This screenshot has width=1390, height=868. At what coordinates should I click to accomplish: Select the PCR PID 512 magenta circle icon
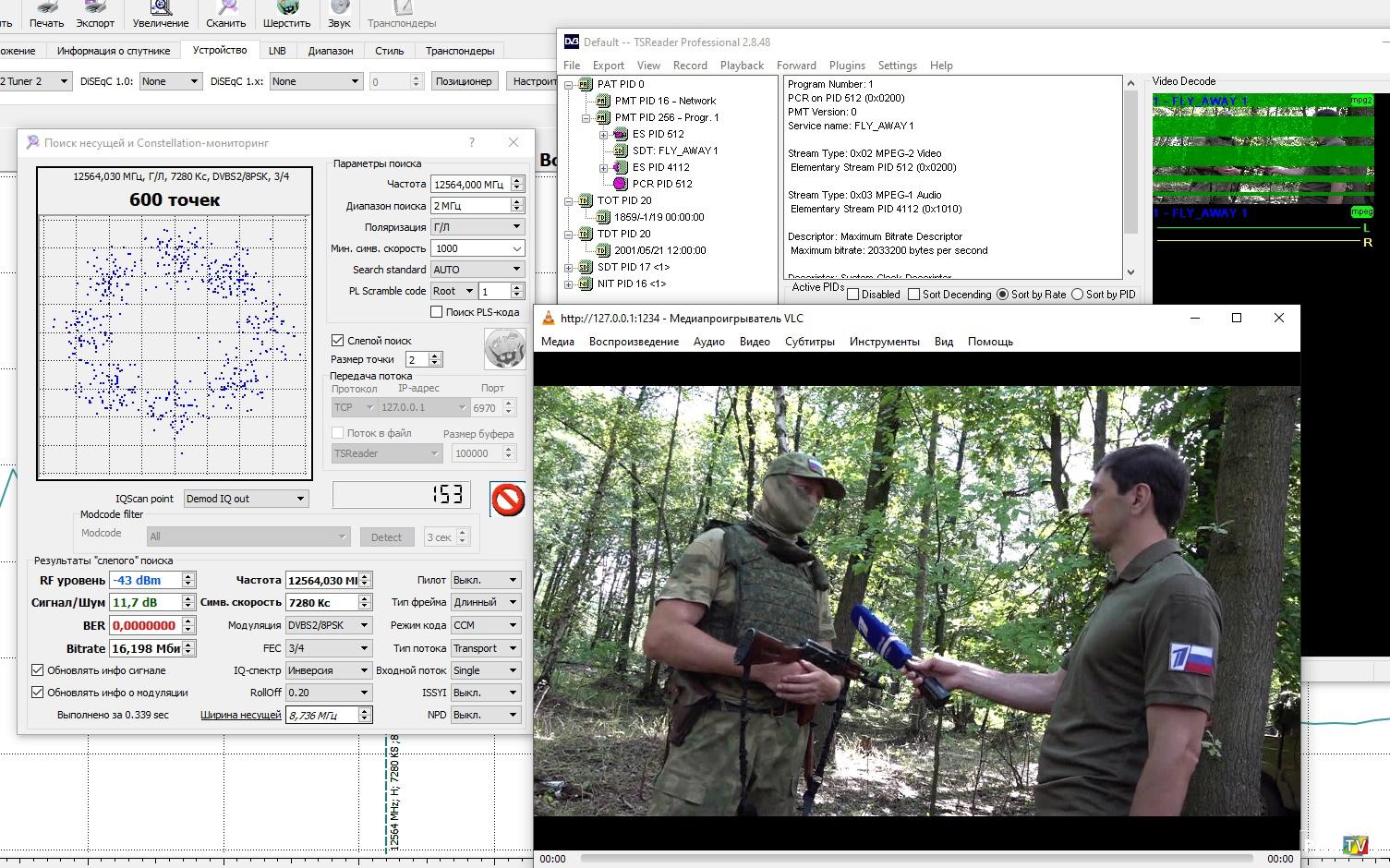[621, 184]
